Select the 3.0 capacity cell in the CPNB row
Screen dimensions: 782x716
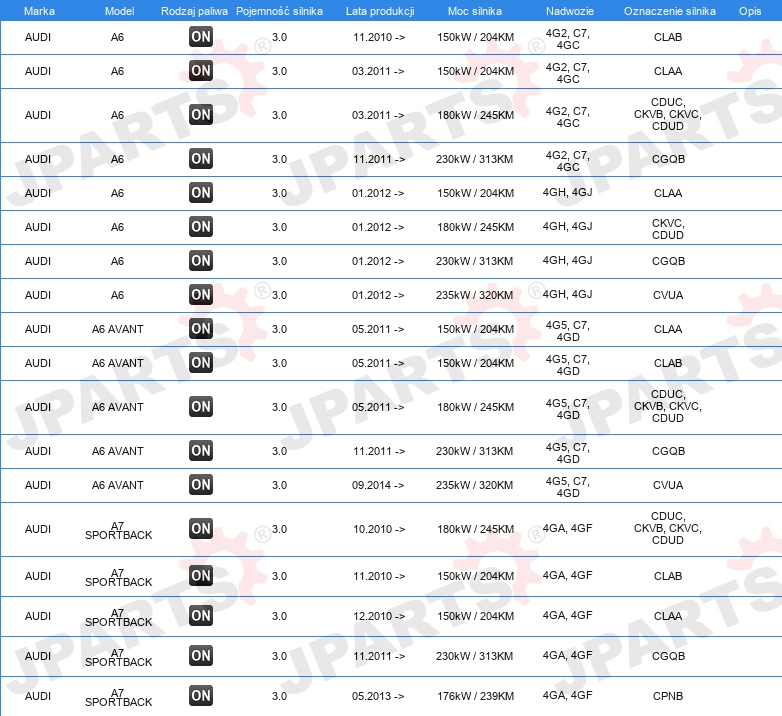click(x=279, y=696)
